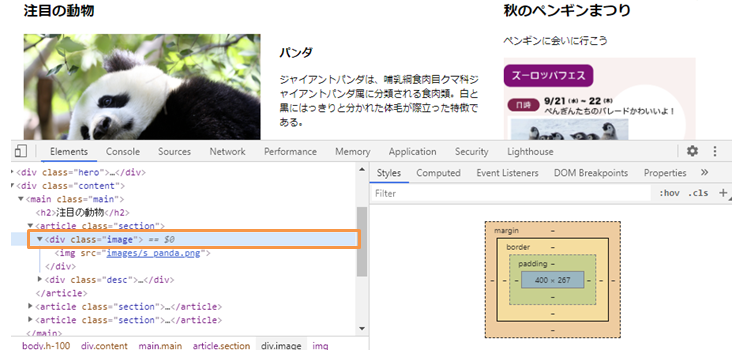Click the パンダ heading text
This screenshot has height=363, width=738.
click(296, 52)
